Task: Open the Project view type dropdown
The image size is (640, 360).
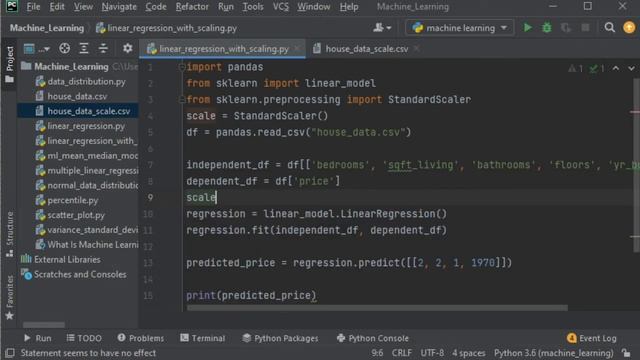Action: coord(37,49)
